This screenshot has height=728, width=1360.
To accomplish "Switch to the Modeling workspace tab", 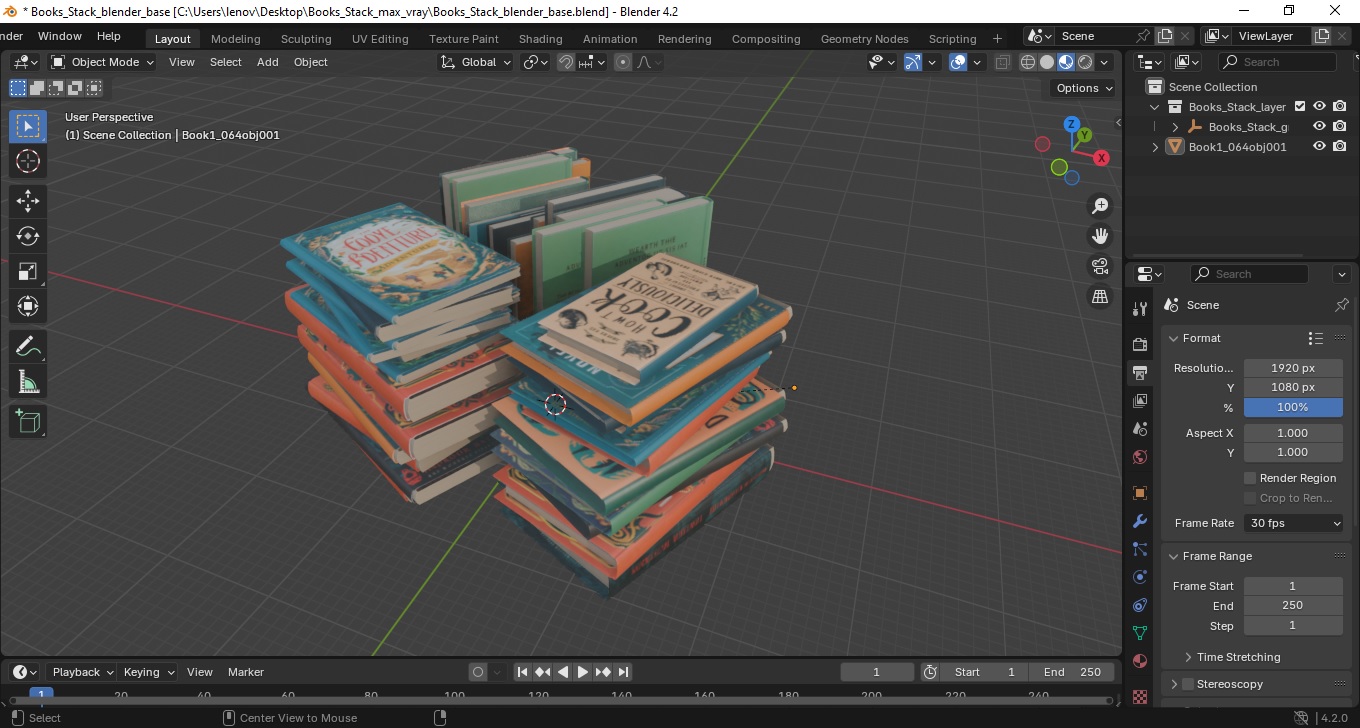I will 235,39.
